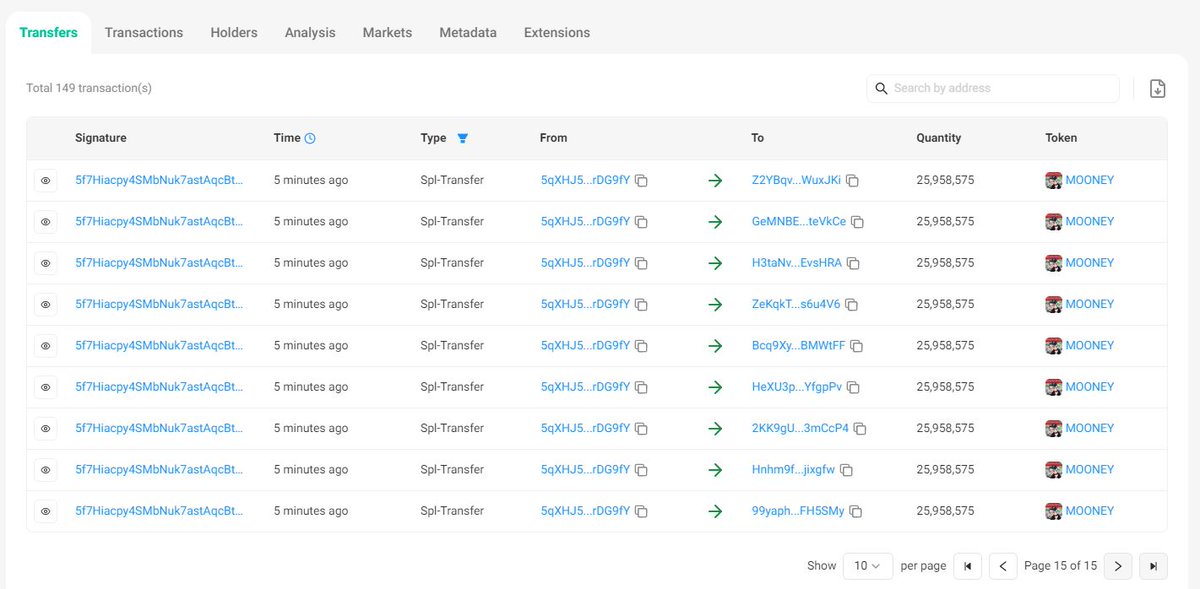Copy address Bcq9Xy...BMWtFF
The width and height of the screenshot is (1200, 589).
tap(857, 346)
